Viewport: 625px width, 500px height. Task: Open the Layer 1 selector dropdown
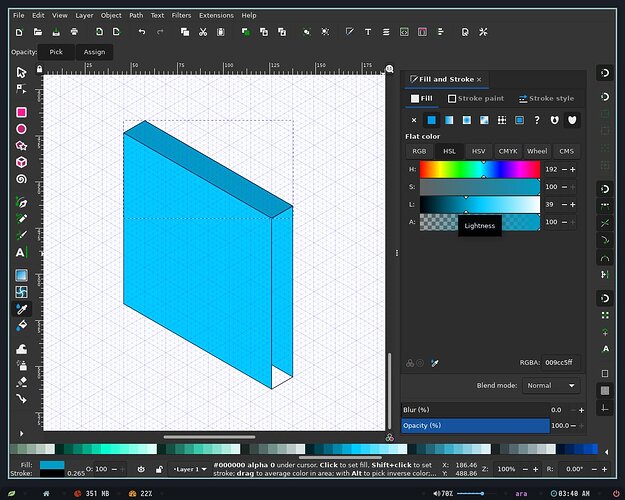pos(190,469)
